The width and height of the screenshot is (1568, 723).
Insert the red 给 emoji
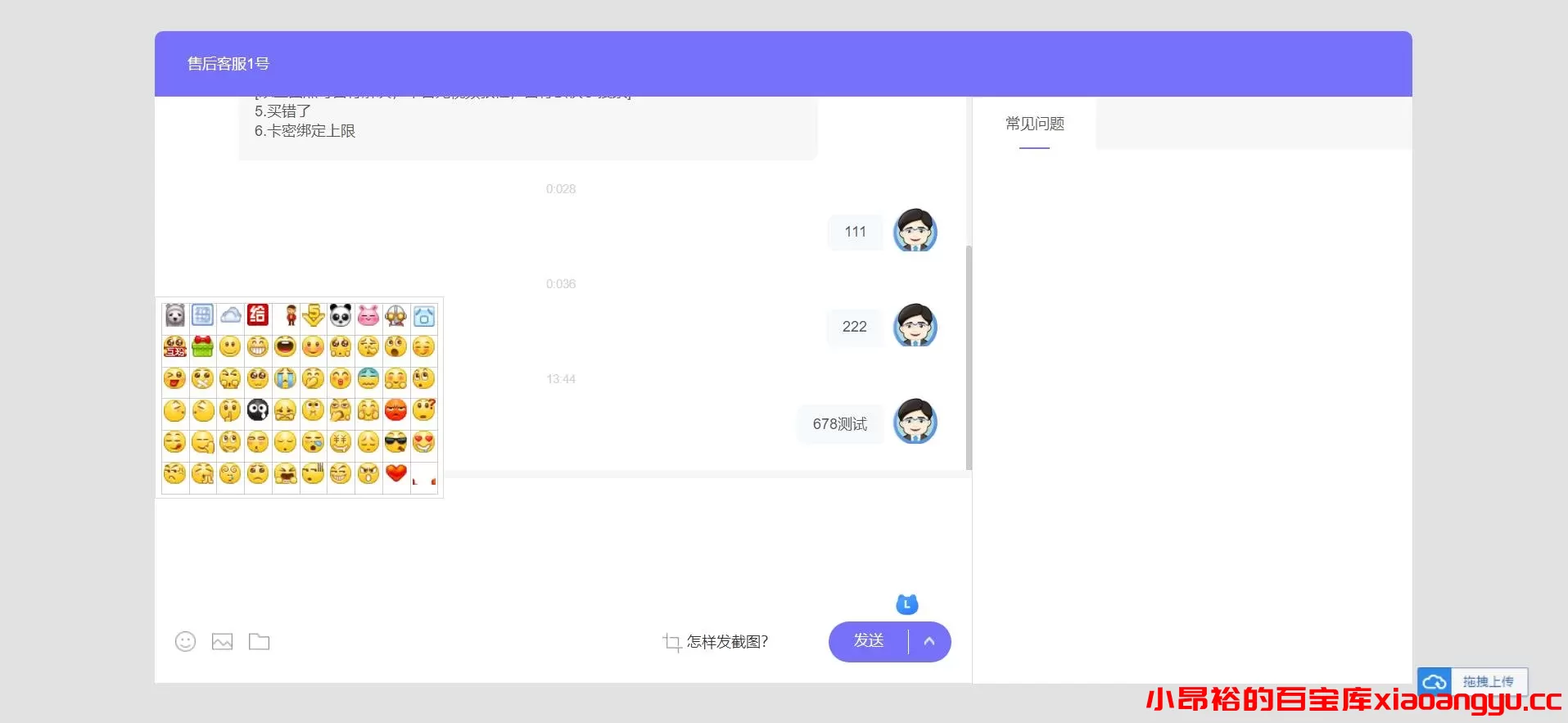[x=258, y=314]
